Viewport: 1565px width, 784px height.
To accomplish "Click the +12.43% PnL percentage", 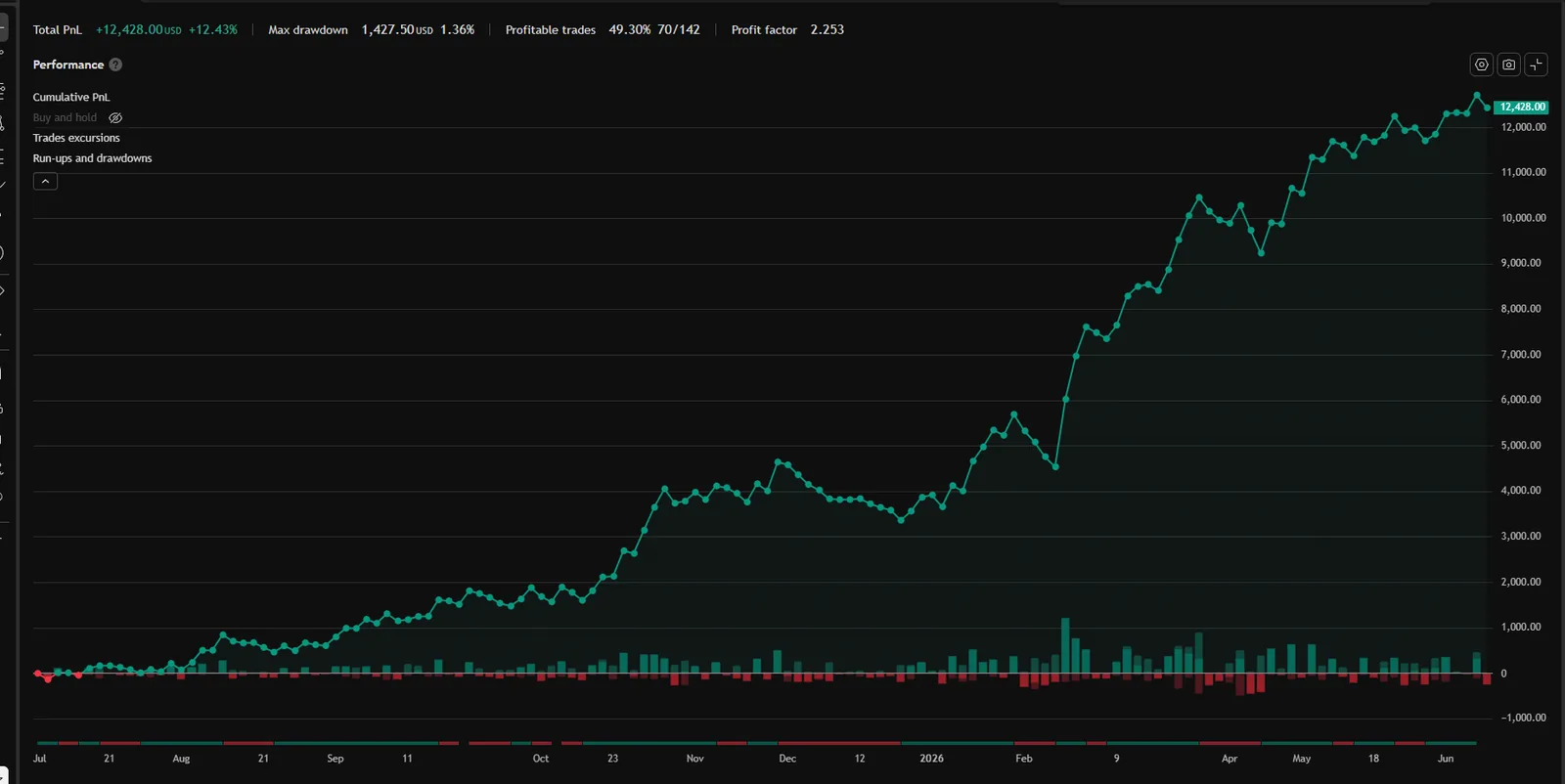I will click(213, 30).
